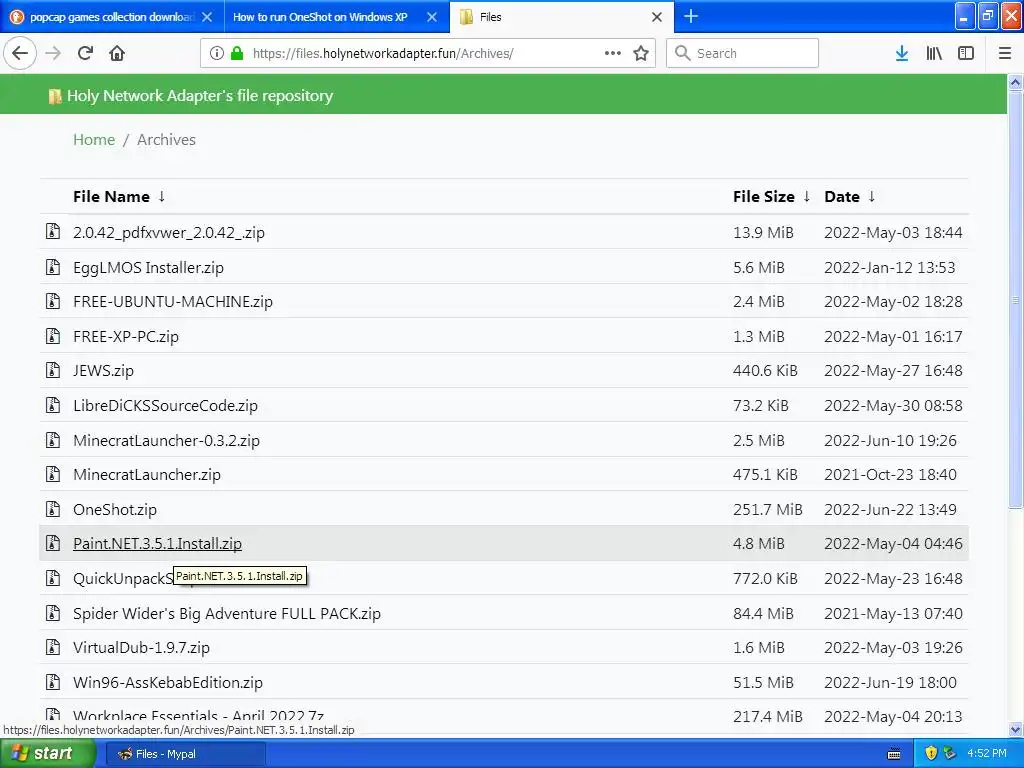
Task: Go back to the previous page
Action: coord(20,54)
